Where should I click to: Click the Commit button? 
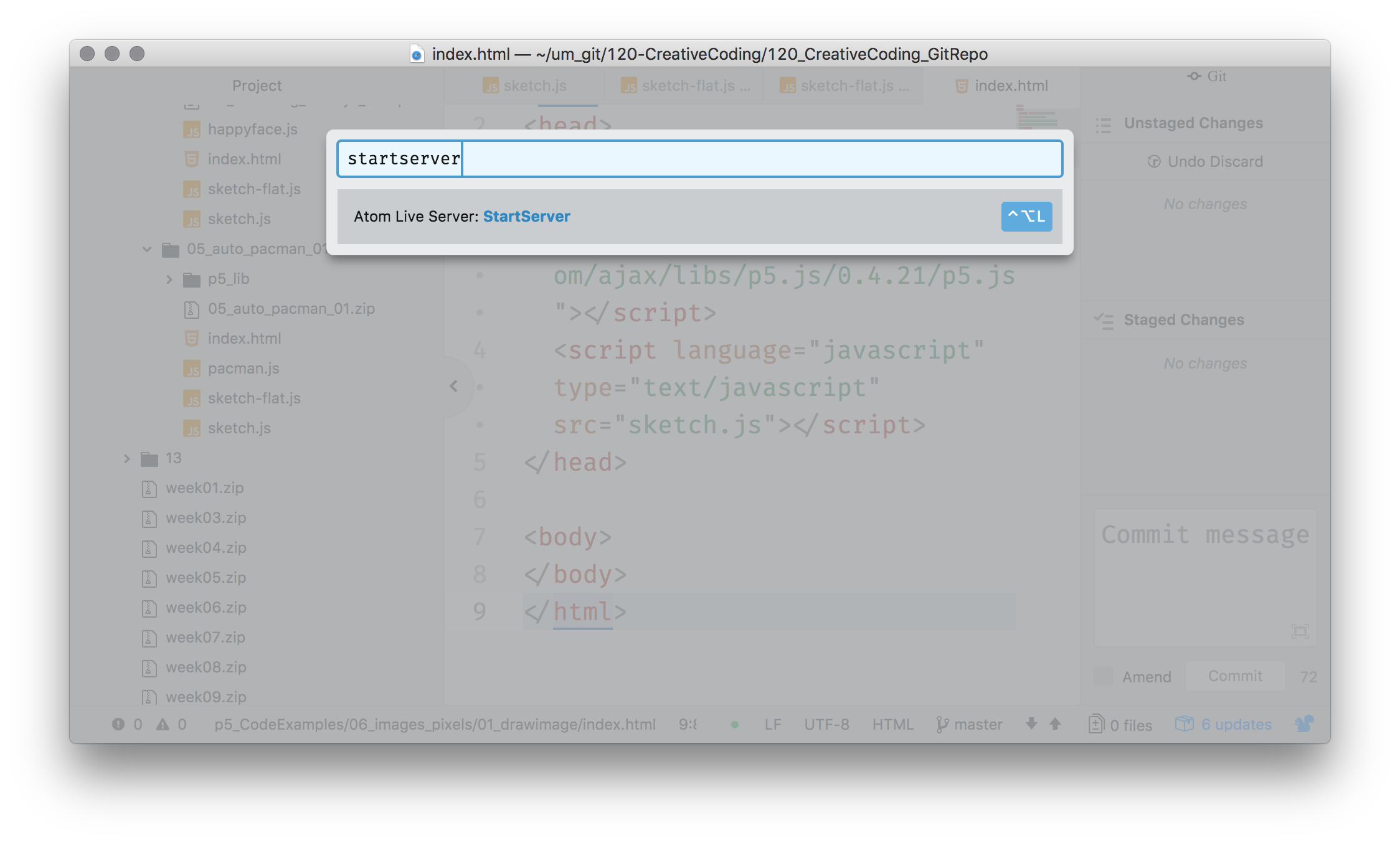click(1235, 676)
